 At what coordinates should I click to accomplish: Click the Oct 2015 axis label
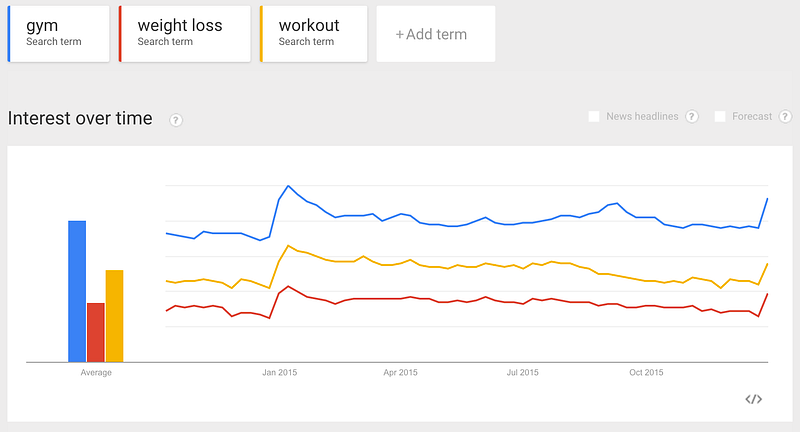(x=646, y=373)
